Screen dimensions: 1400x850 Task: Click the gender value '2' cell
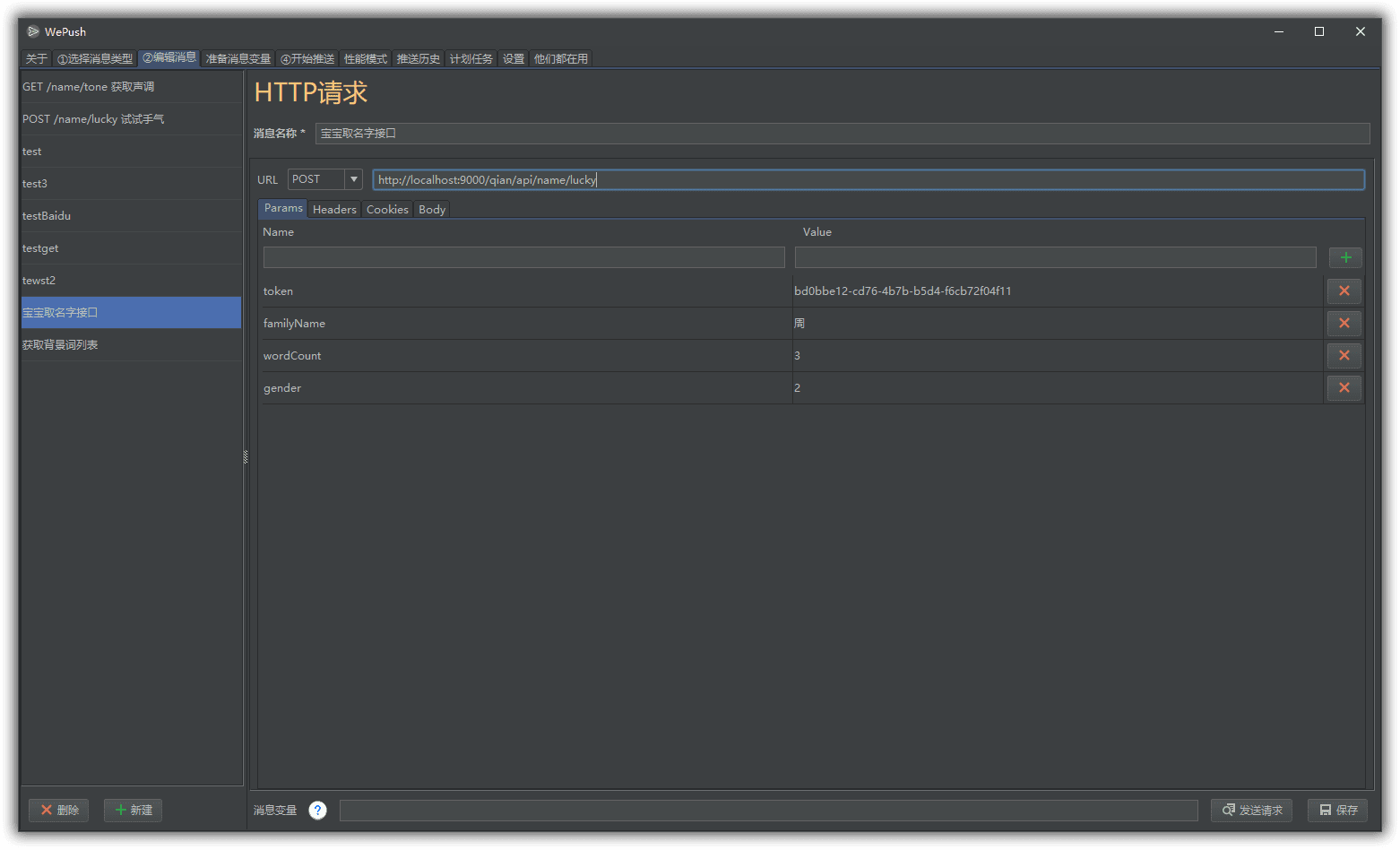pos(1058,388)
